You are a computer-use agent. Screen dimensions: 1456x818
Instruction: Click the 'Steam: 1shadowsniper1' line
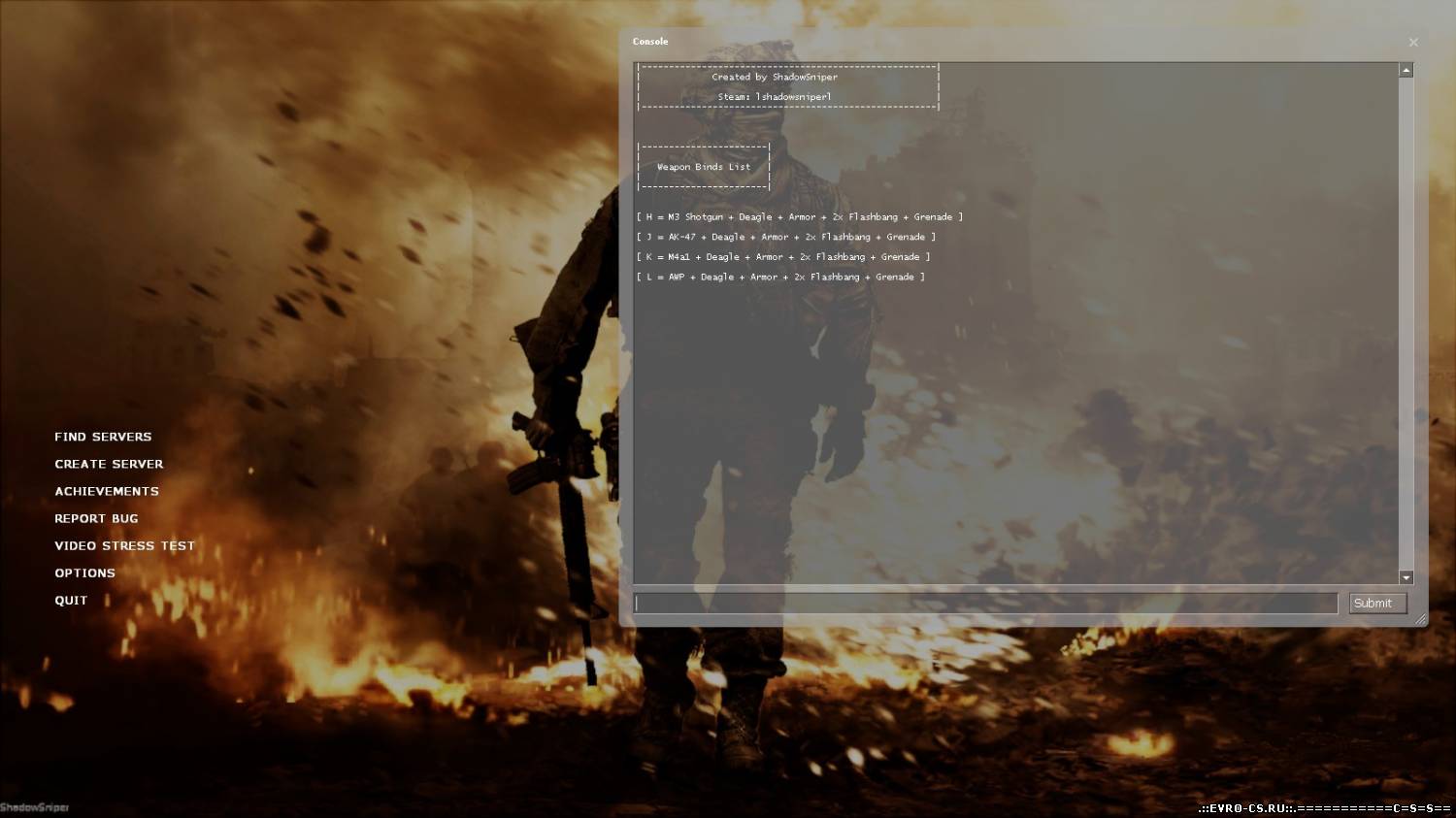[775, 97]
